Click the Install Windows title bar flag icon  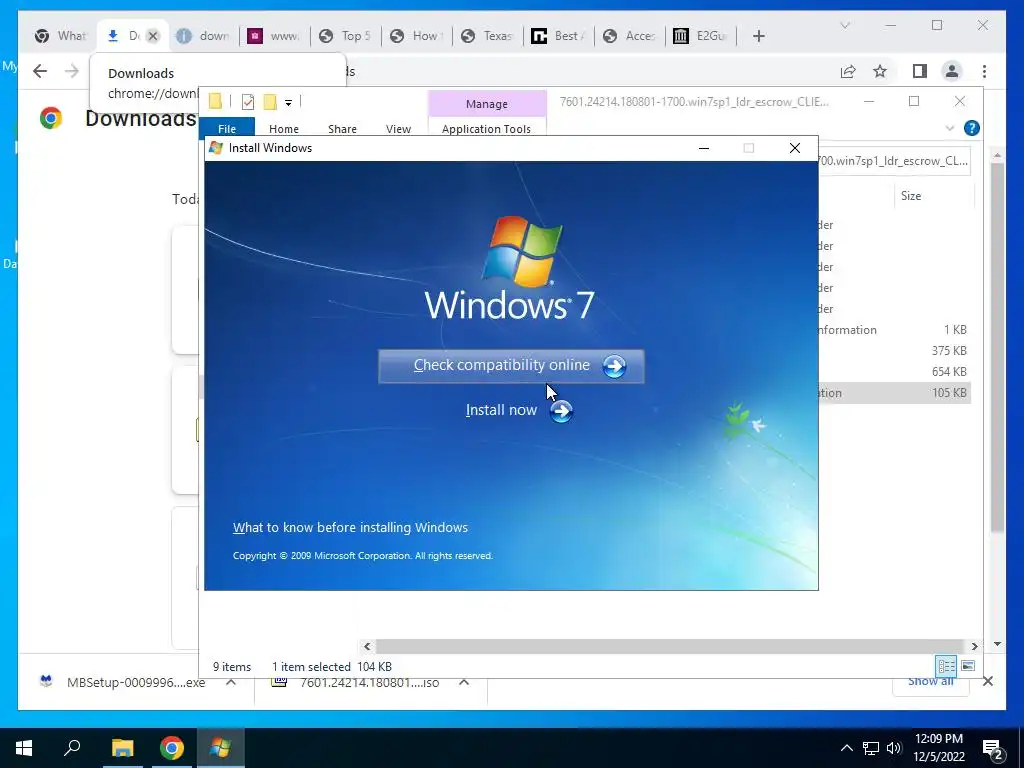click(x=216, y=148)
